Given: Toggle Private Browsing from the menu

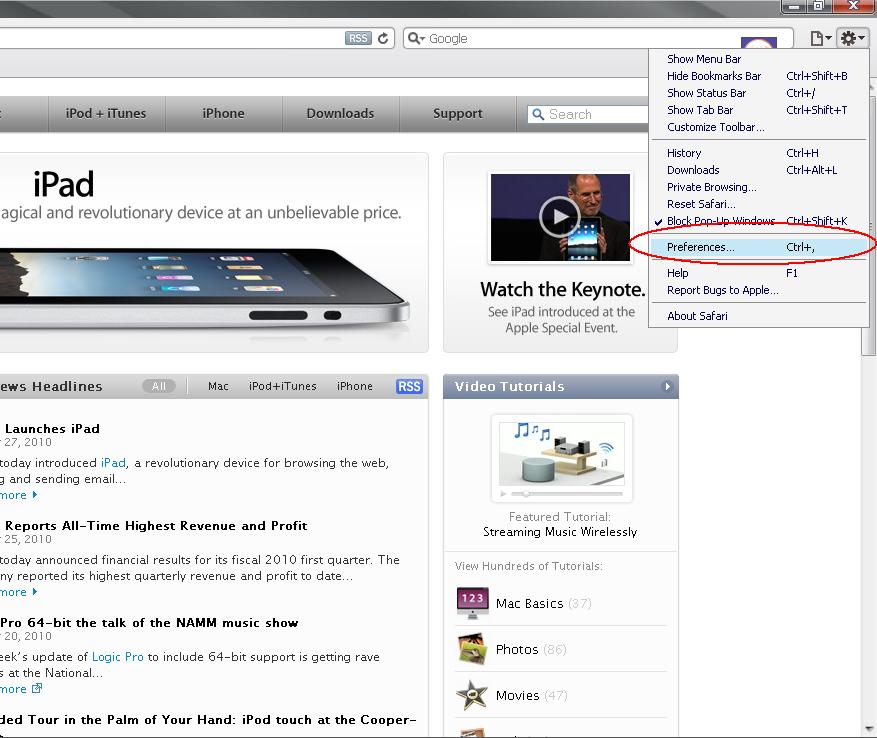Looking at the screenshot, I should coord(711,187).
